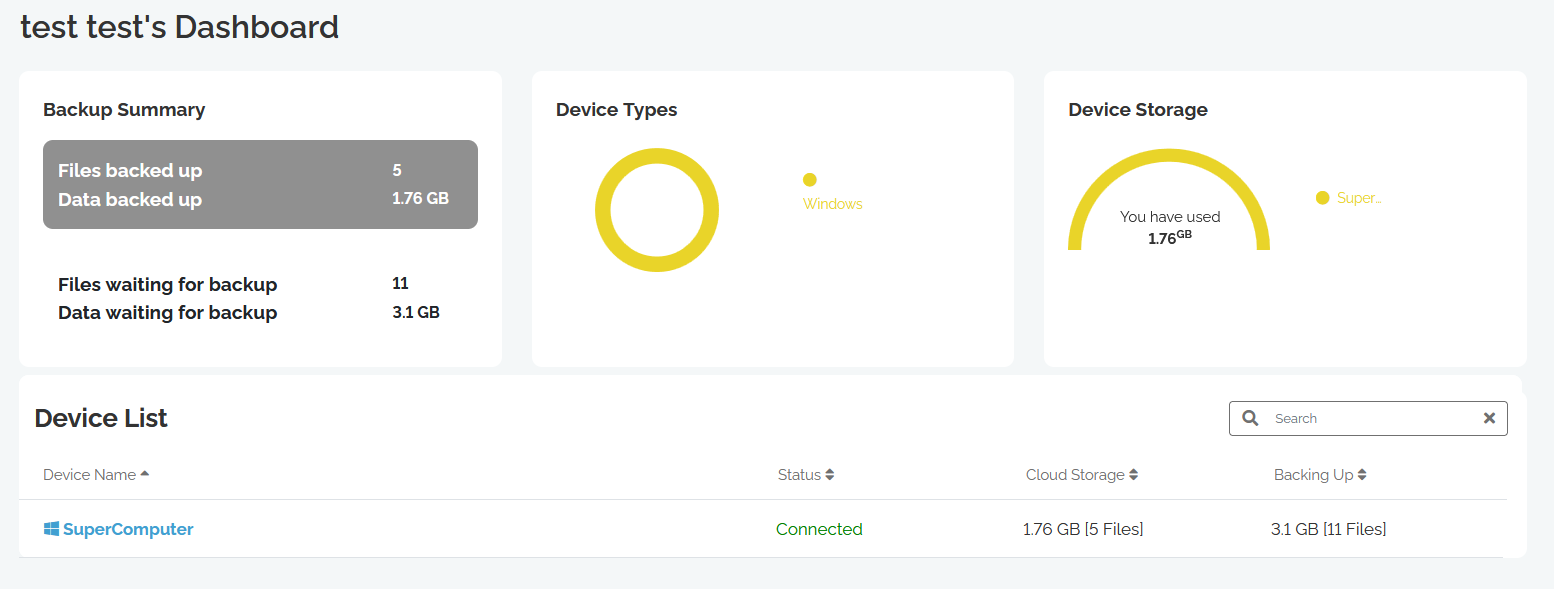Click the You have used text
Screen dimensions: 1554x589
click(x=1170, y=217)
